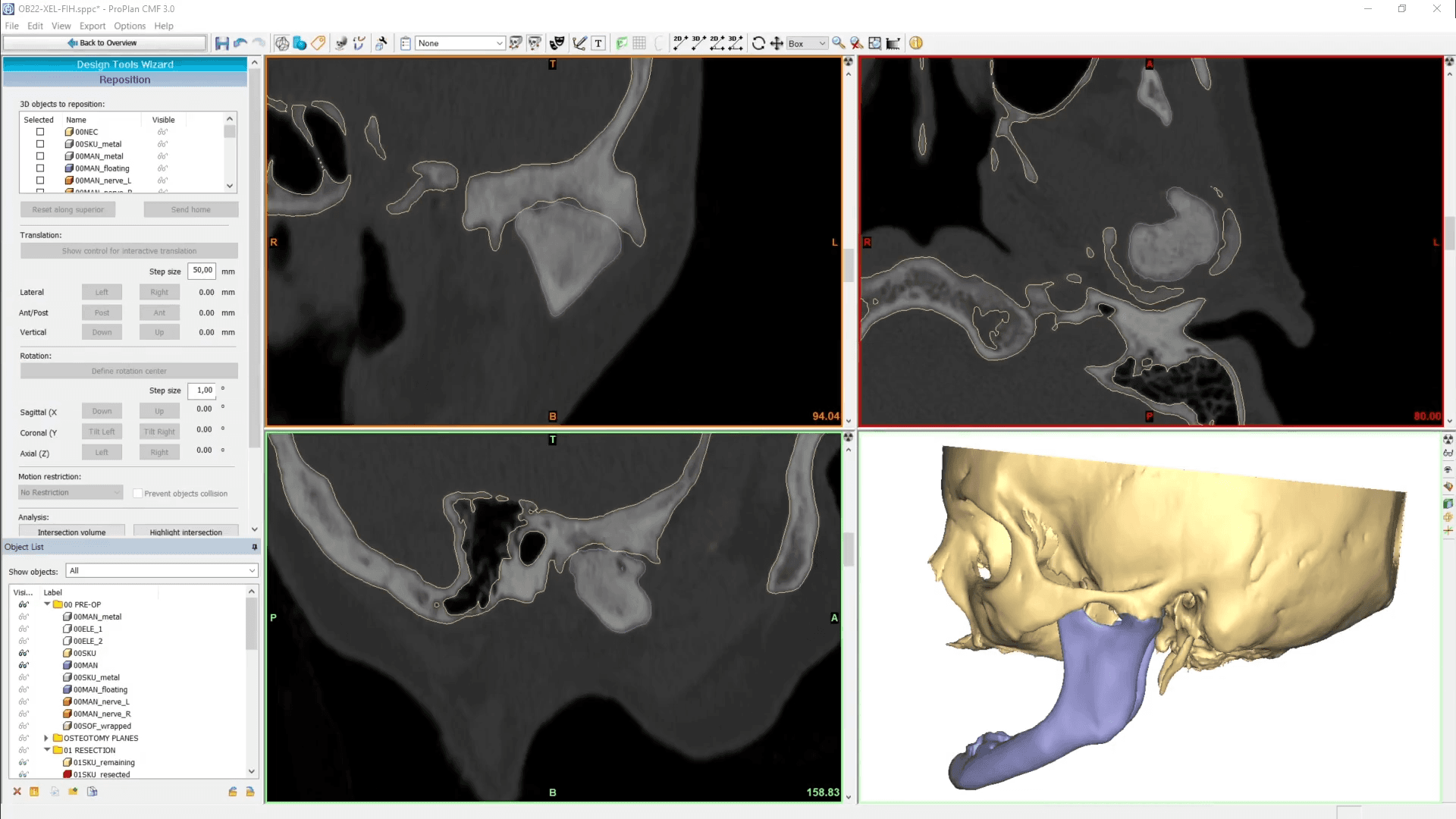Open the information icon in toolbar
The height and width of the screenshot is (819, 1456).
coord(916,43)
